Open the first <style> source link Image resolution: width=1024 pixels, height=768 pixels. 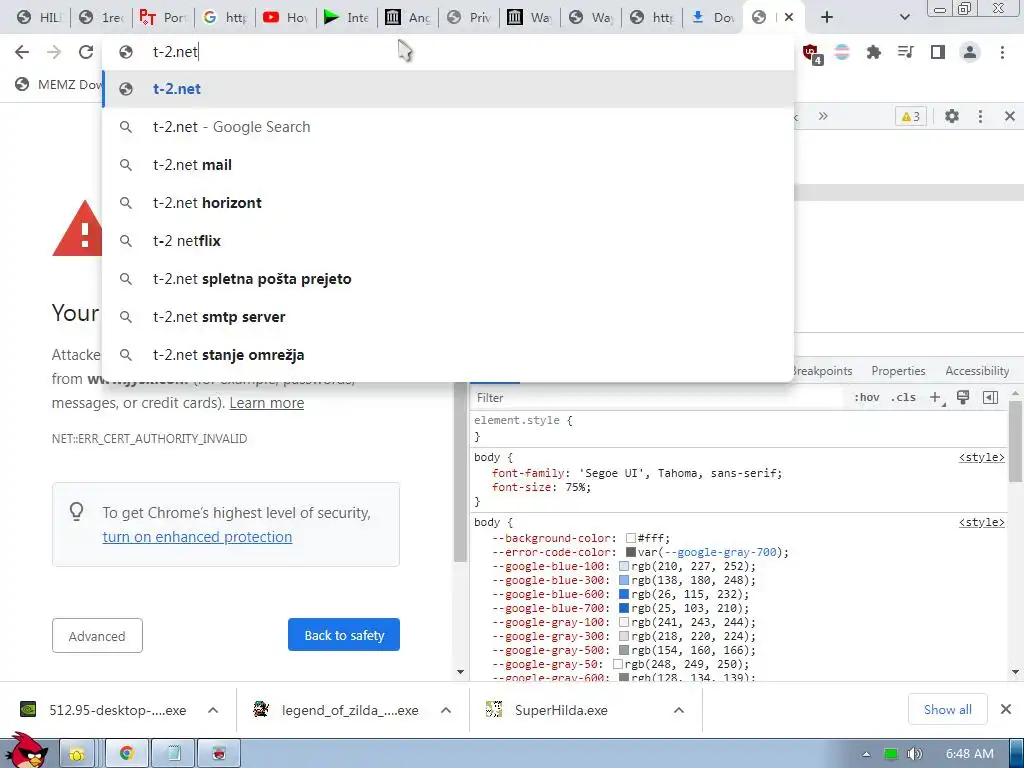(981, 457)
